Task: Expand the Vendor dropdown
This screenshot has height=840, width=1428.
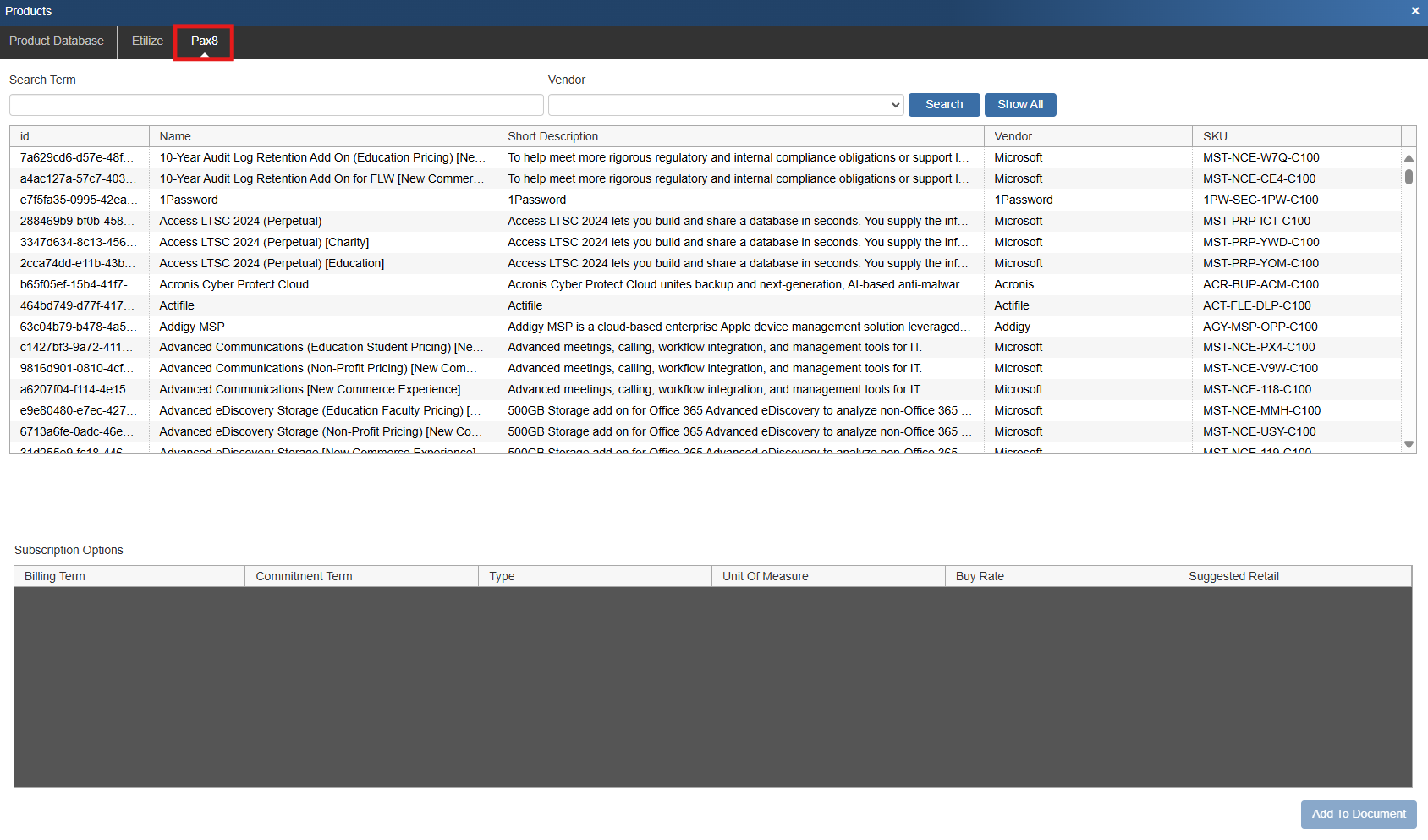Action: coord(725,105)
